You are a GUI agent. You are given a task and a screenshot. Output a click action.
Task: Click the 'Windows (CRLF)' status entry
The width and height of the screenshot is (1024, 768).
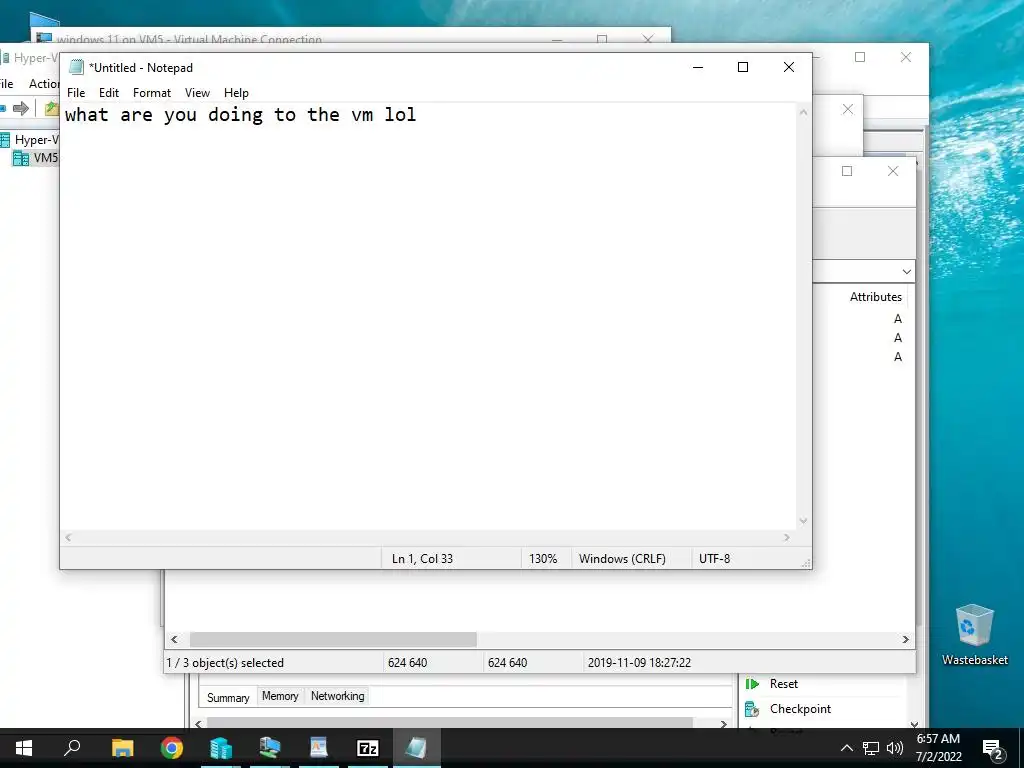tap(622, 558)
